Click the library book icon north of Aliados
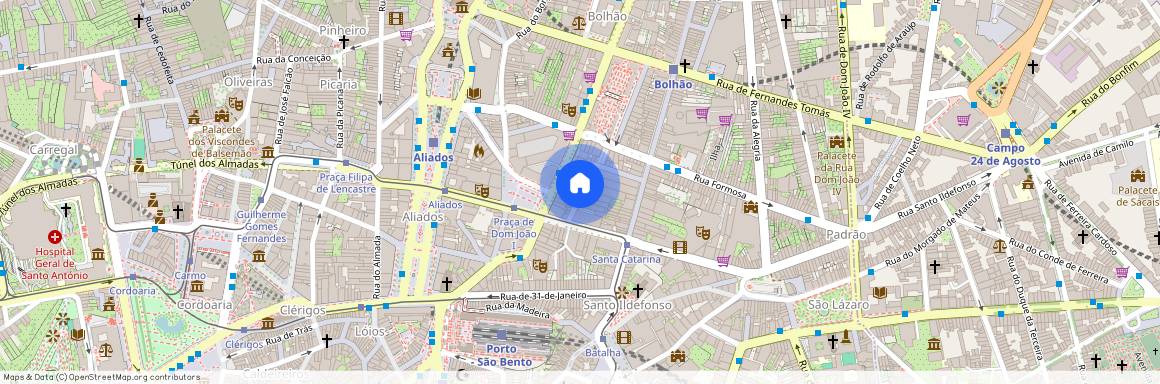The width and height of the screenshot is (1160, 384). click(x=473, y=94)
